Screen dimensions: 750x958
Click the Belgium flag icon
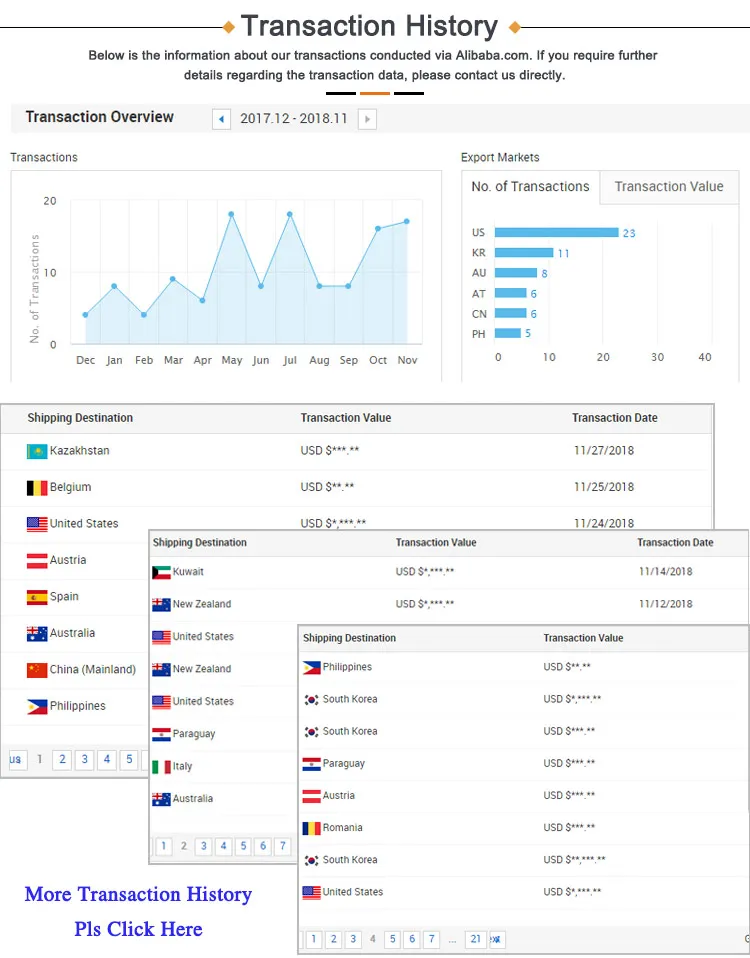point(37,488)
